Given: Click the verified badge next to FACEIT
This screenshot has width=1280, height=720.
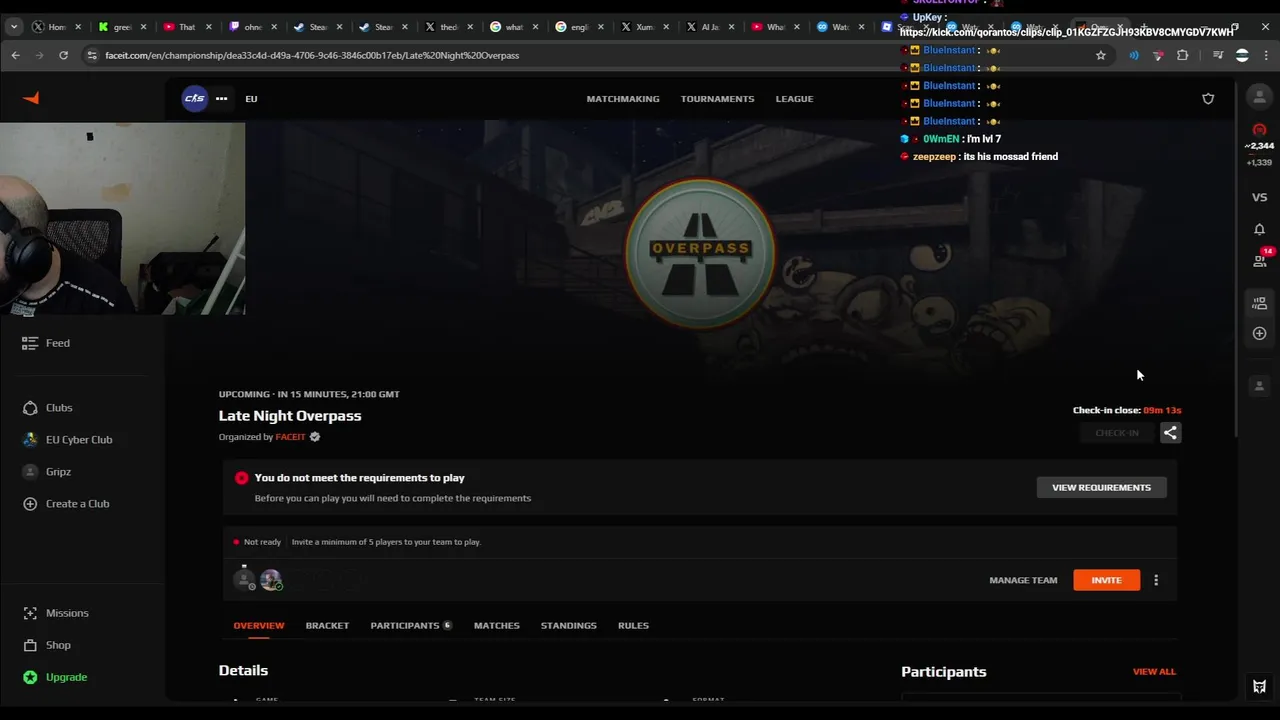Looking at the screenshot, I should click(315, 437).
